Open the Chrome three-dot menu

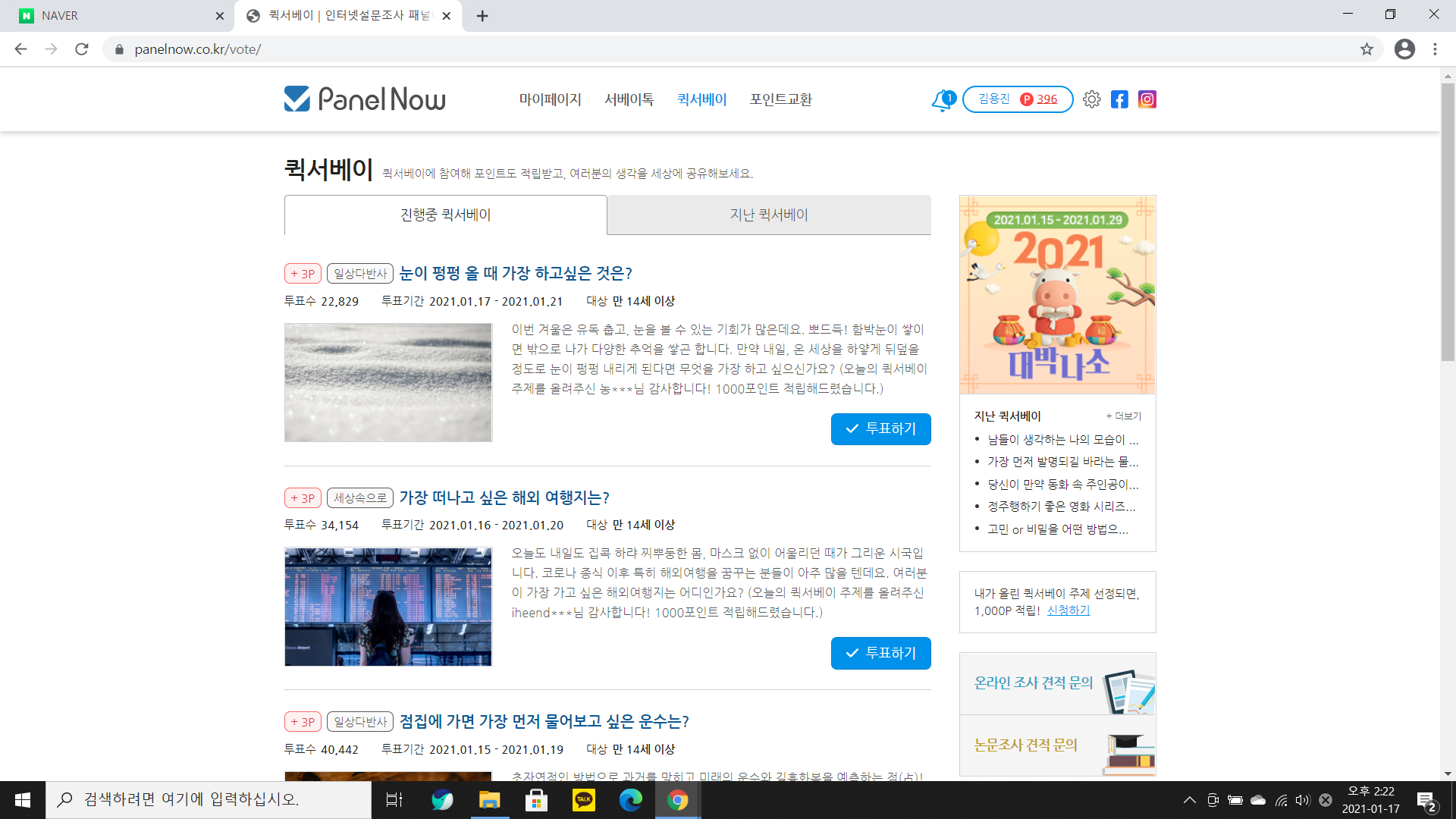point(1435,49)
